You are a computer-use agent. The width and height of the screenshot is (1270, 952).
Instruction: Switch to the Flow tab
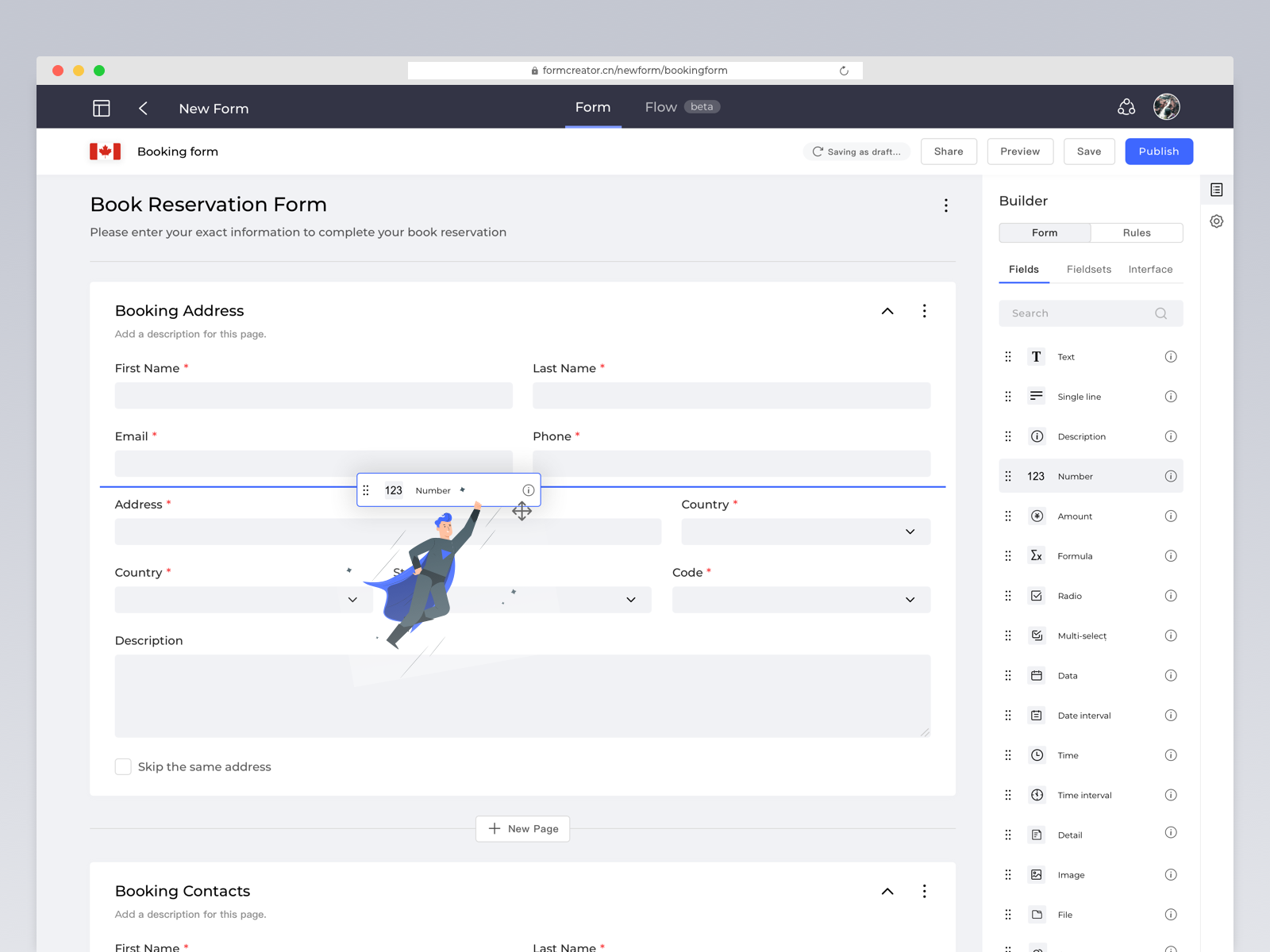[x=660, y=107]
